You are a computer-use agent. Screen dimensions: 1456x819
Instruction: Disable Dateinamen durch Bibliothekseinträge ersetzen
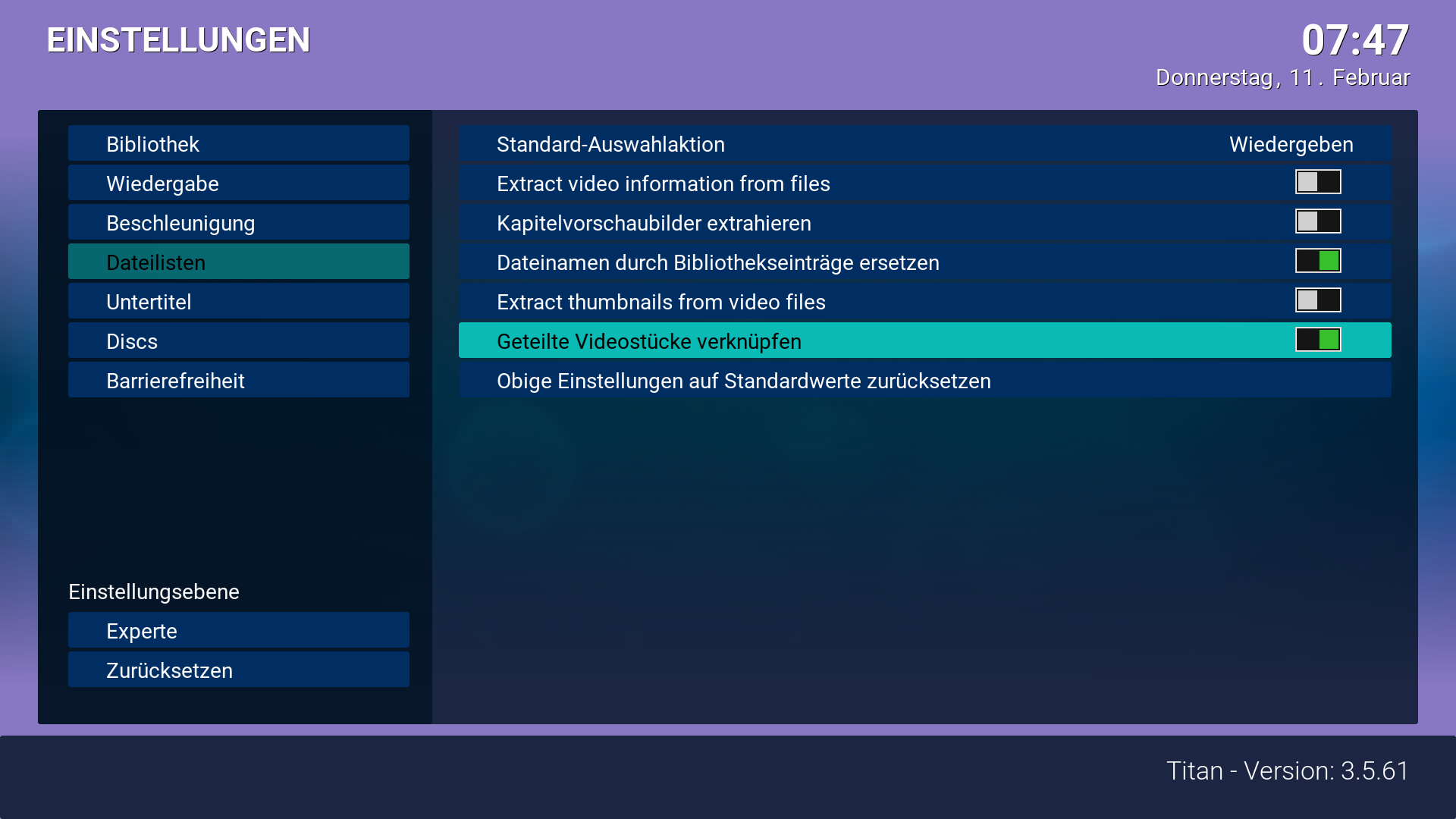pyautogui.click(x=1318, y=261)
